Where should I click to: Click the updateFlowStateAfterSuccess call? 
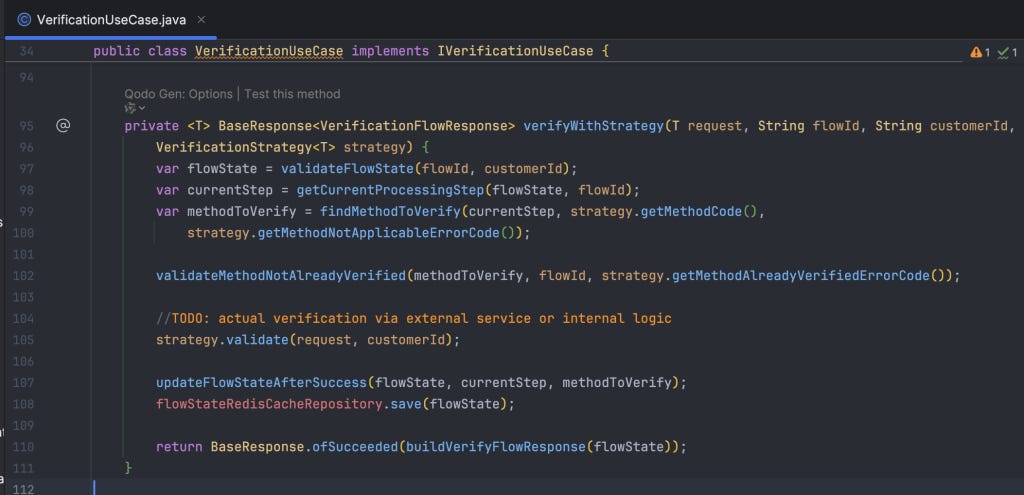261,383
